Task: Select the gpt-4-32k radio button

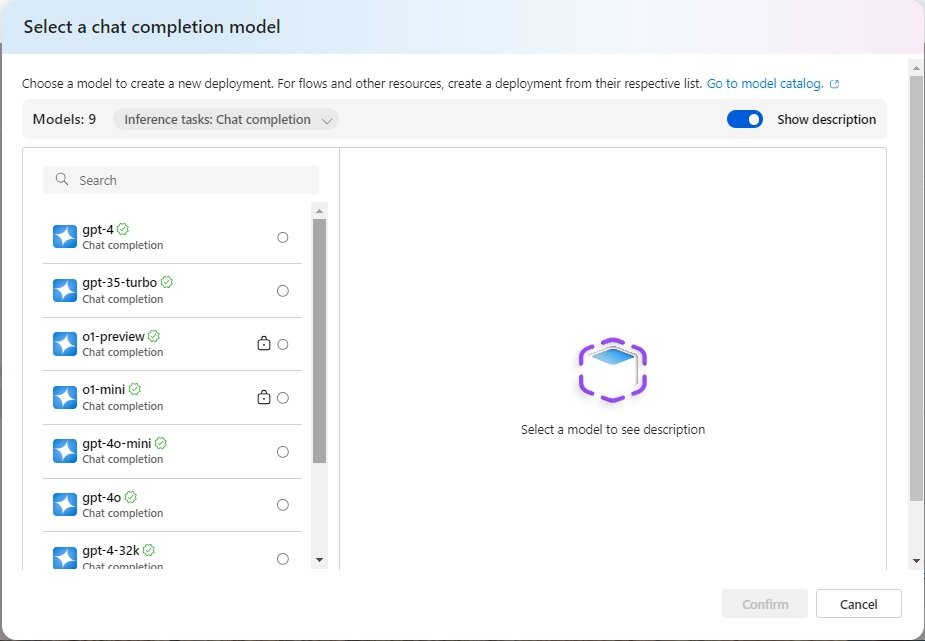Action: (x=283, y=558)
